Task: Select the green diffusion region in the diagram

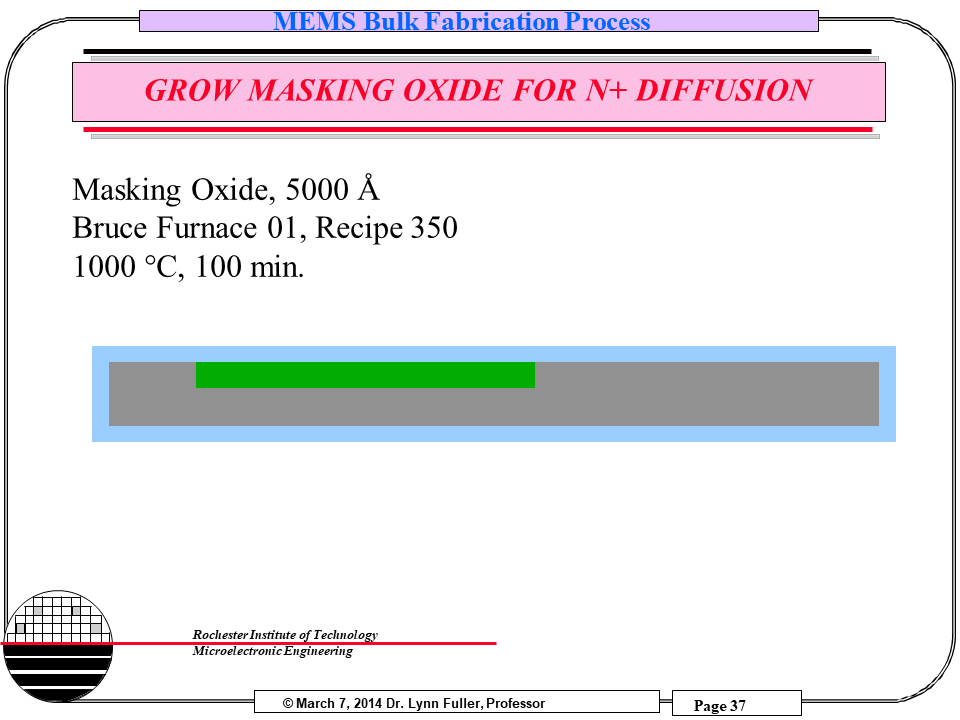Action: click(365, 375)
